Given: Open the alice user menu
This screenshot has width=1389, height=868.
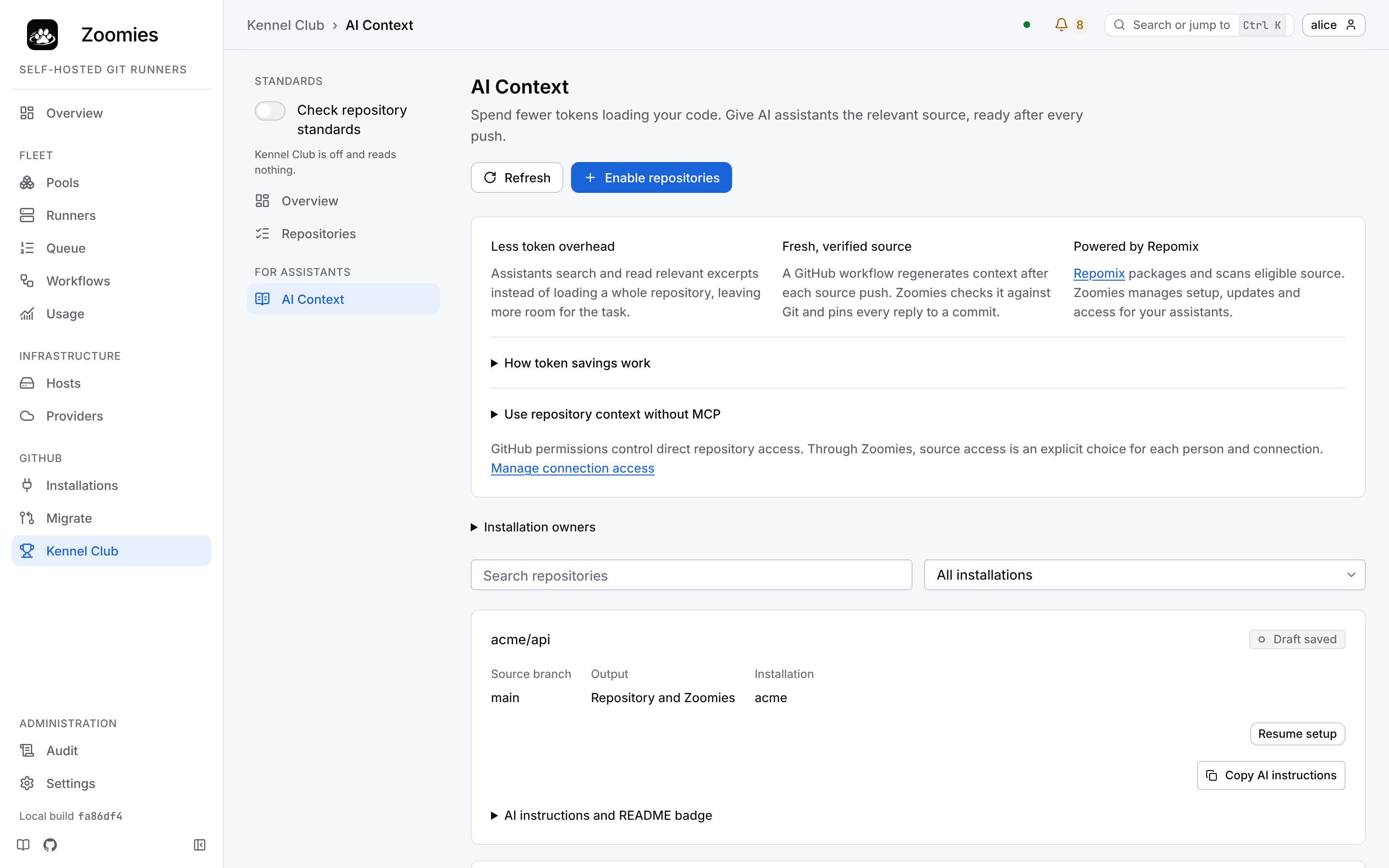Looking at the screenshot, I should [1334, 25].
